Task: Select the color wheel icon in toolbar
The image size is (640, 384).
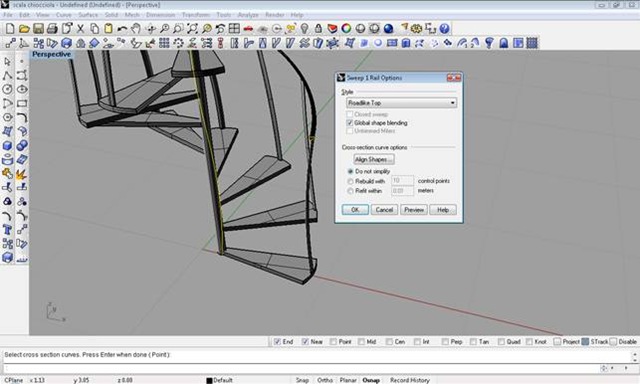Action: [346, 29]
